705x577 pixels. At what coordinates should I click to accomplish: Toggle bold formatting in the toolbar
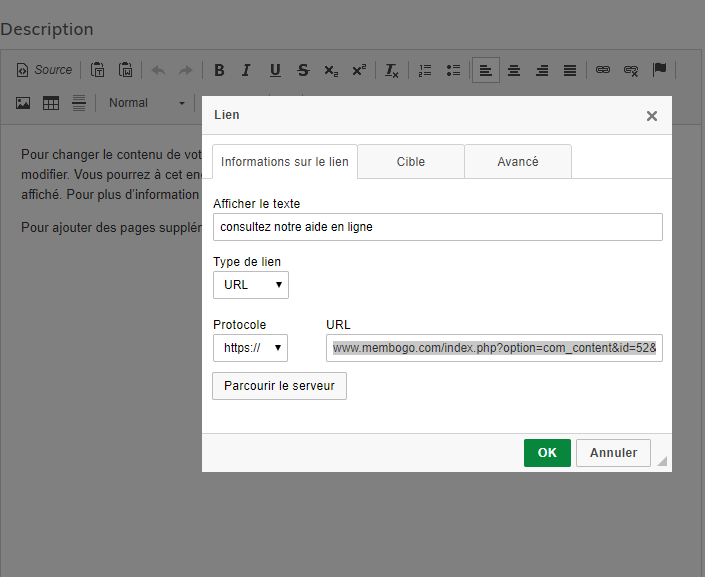coord(219,70)
